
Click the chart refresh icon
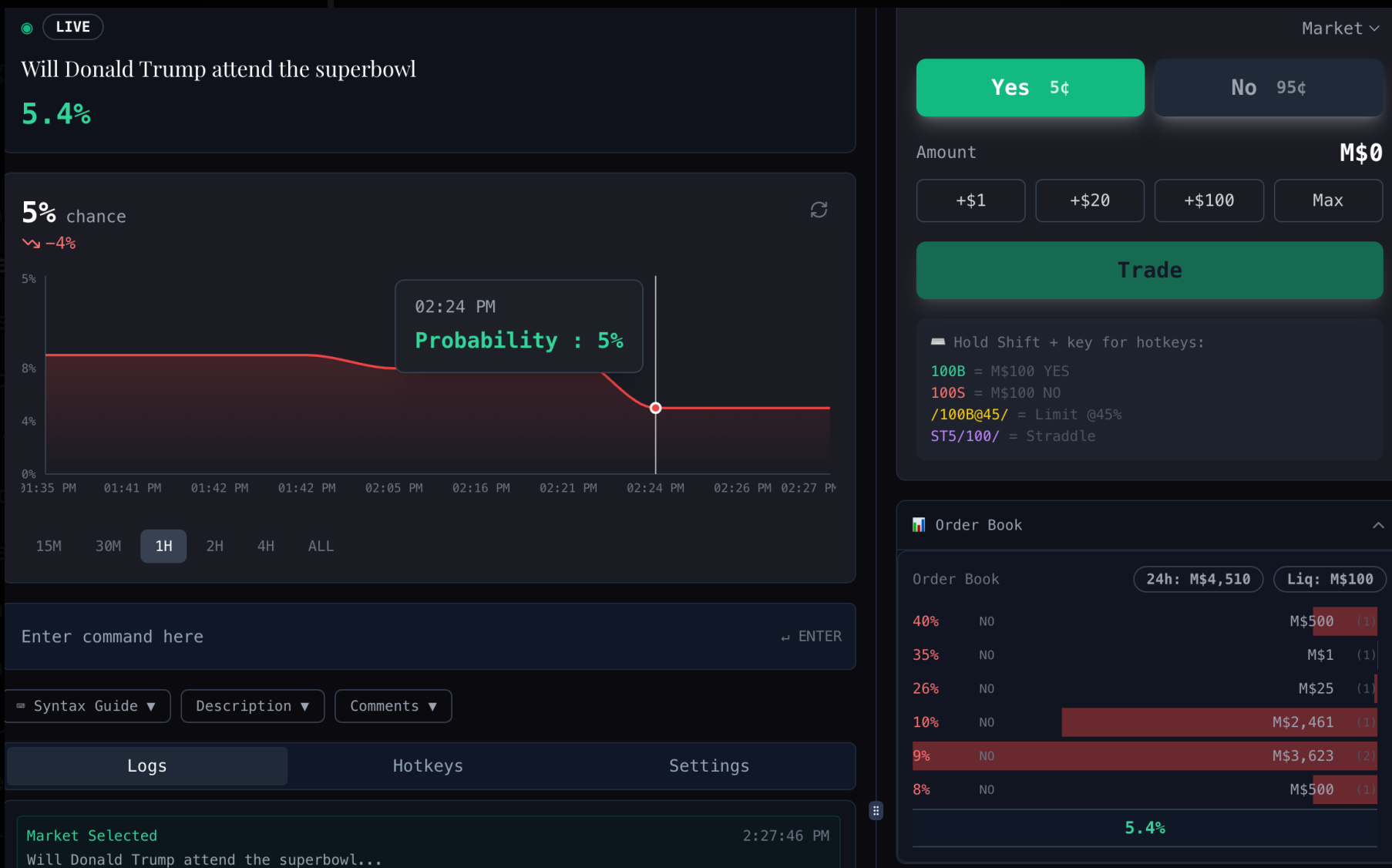(819, 210)
